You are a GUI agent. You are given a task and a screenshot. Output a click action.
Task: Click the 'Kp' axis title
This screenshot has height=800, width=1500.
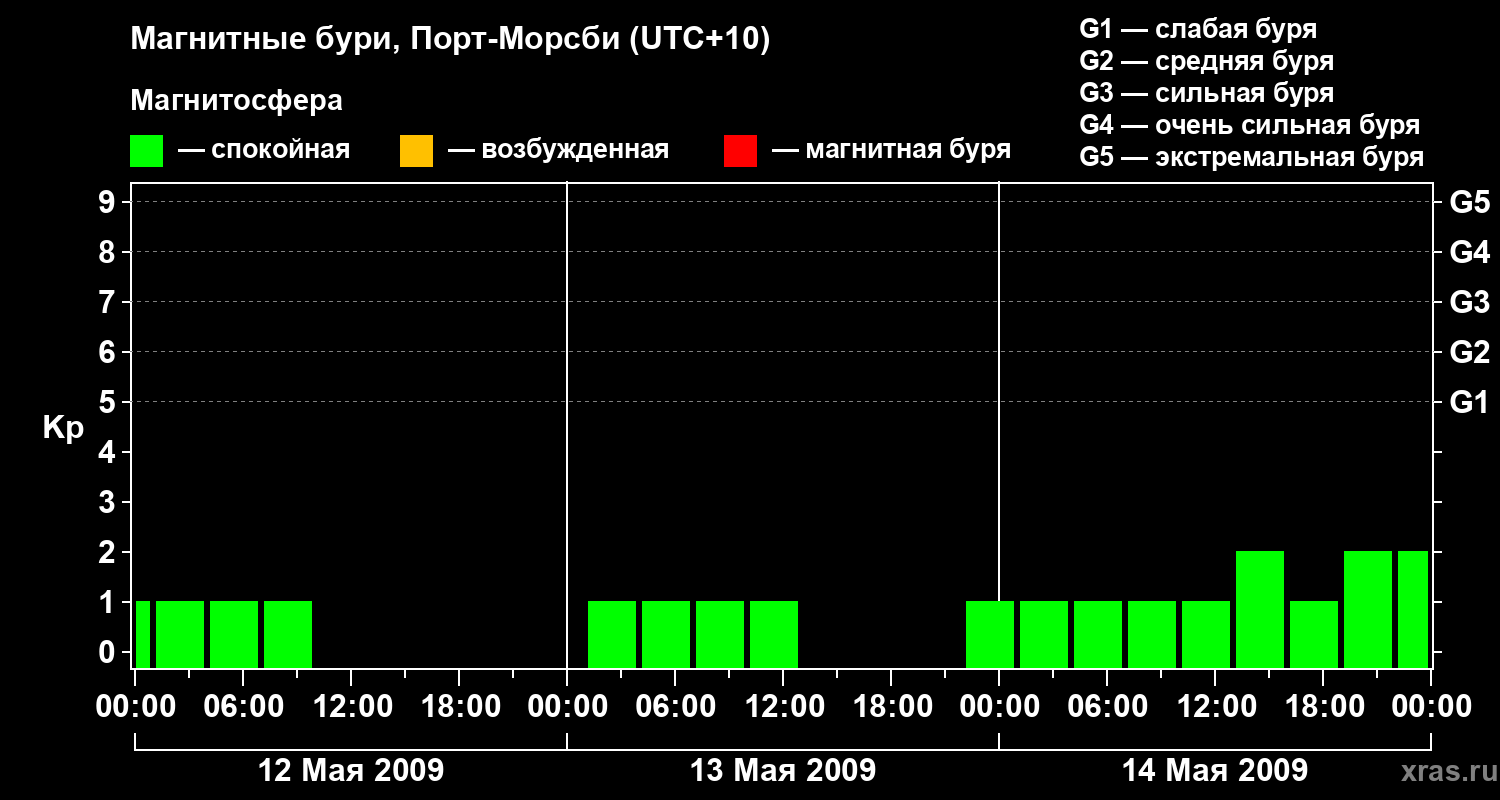[63, 428]
